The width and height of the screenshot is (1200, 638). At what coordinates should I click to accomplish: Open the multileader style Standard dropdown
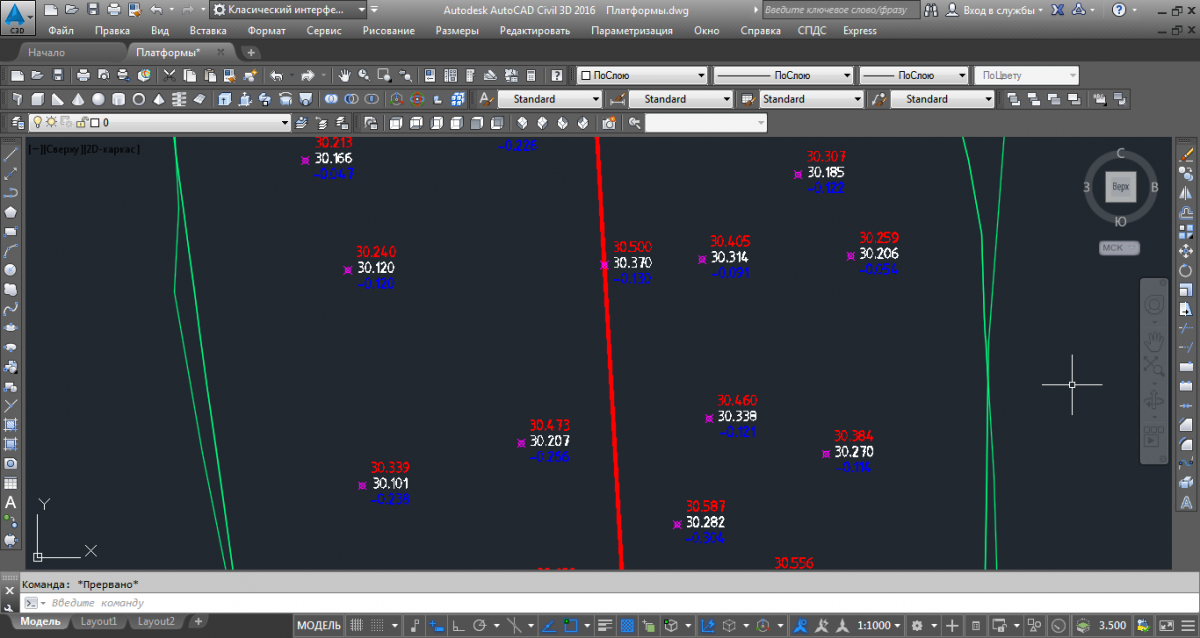943,99
